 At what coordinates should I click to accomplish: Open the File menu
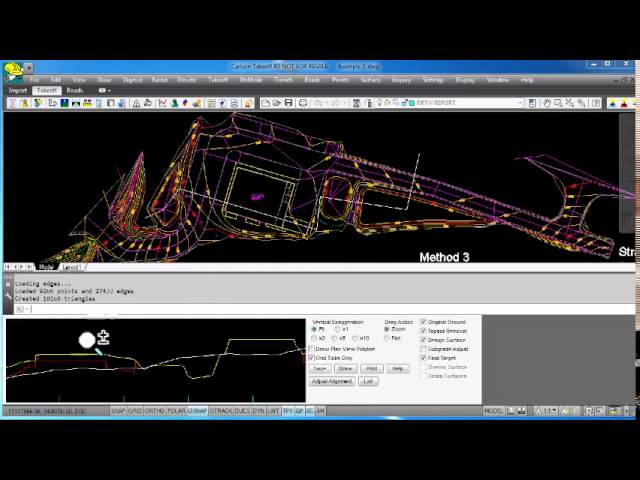coord(35,80)
